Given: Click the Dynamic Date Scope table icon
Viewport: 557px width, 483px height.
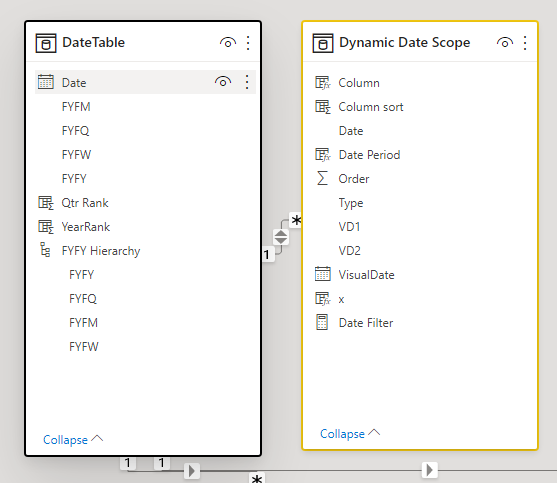Looking at the screenshot, I should pyautogui.click(x=323, y=43).
